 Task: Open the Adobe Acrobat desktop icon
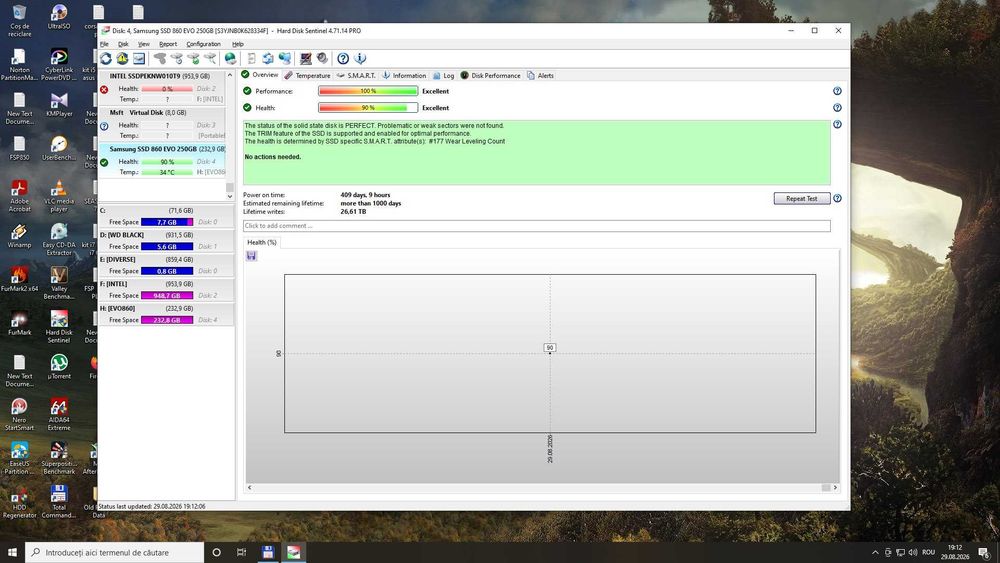tap(19, 196)
